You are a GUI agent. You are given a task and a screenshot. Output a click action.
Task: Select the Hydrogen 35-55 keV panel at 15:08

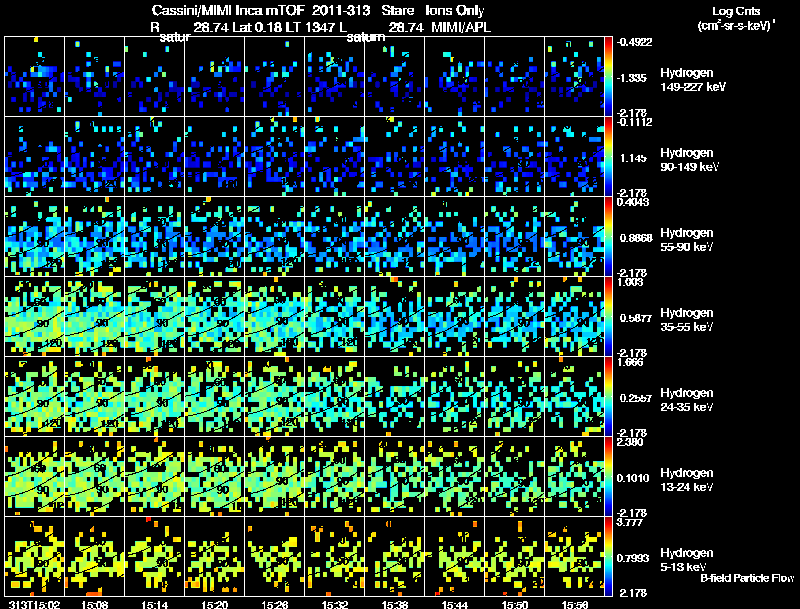point(94,317)
